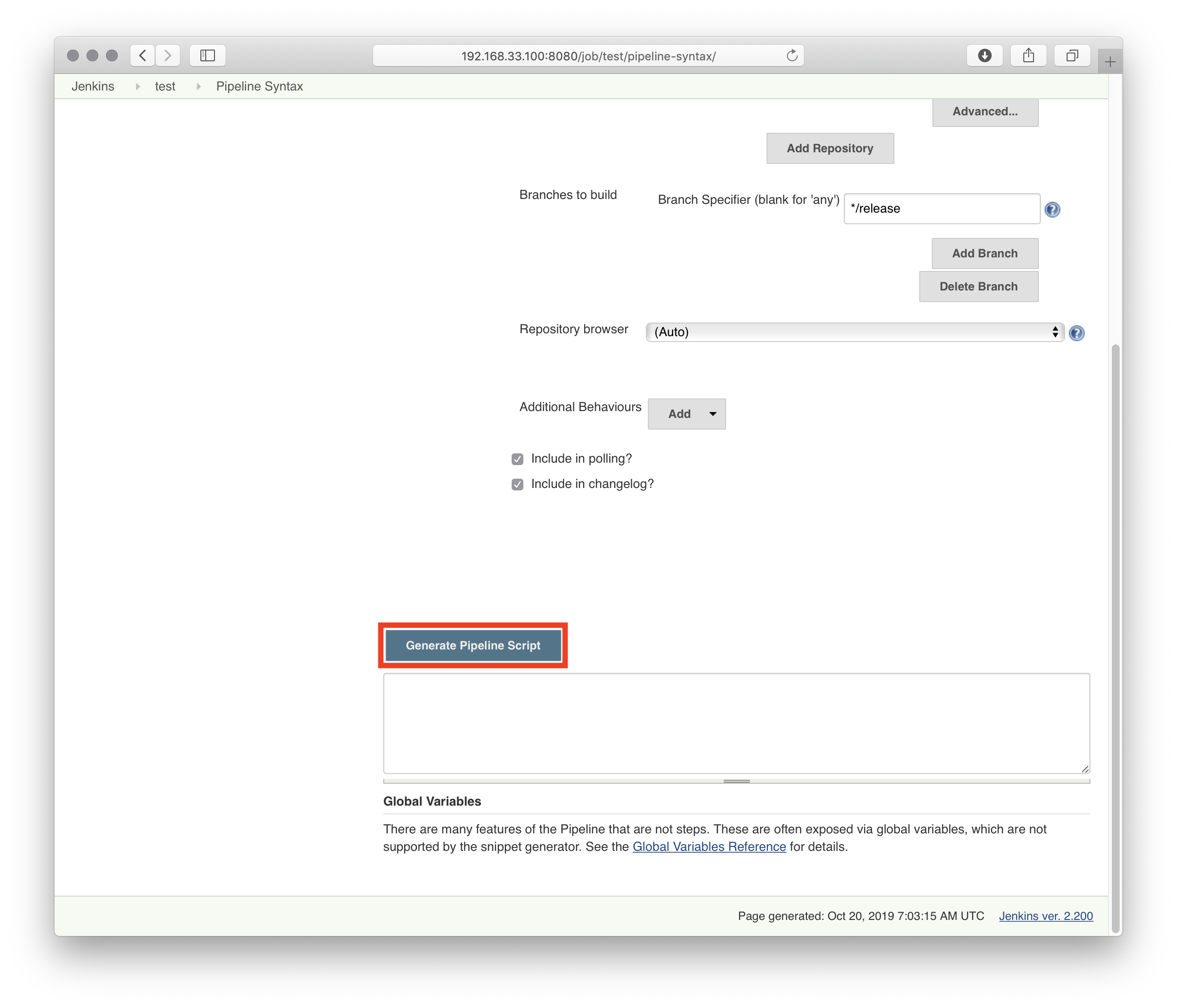Screen dimensions: 1177x1008
Task: Open help for Branch Specifier
Action: tap(1052, 210)
